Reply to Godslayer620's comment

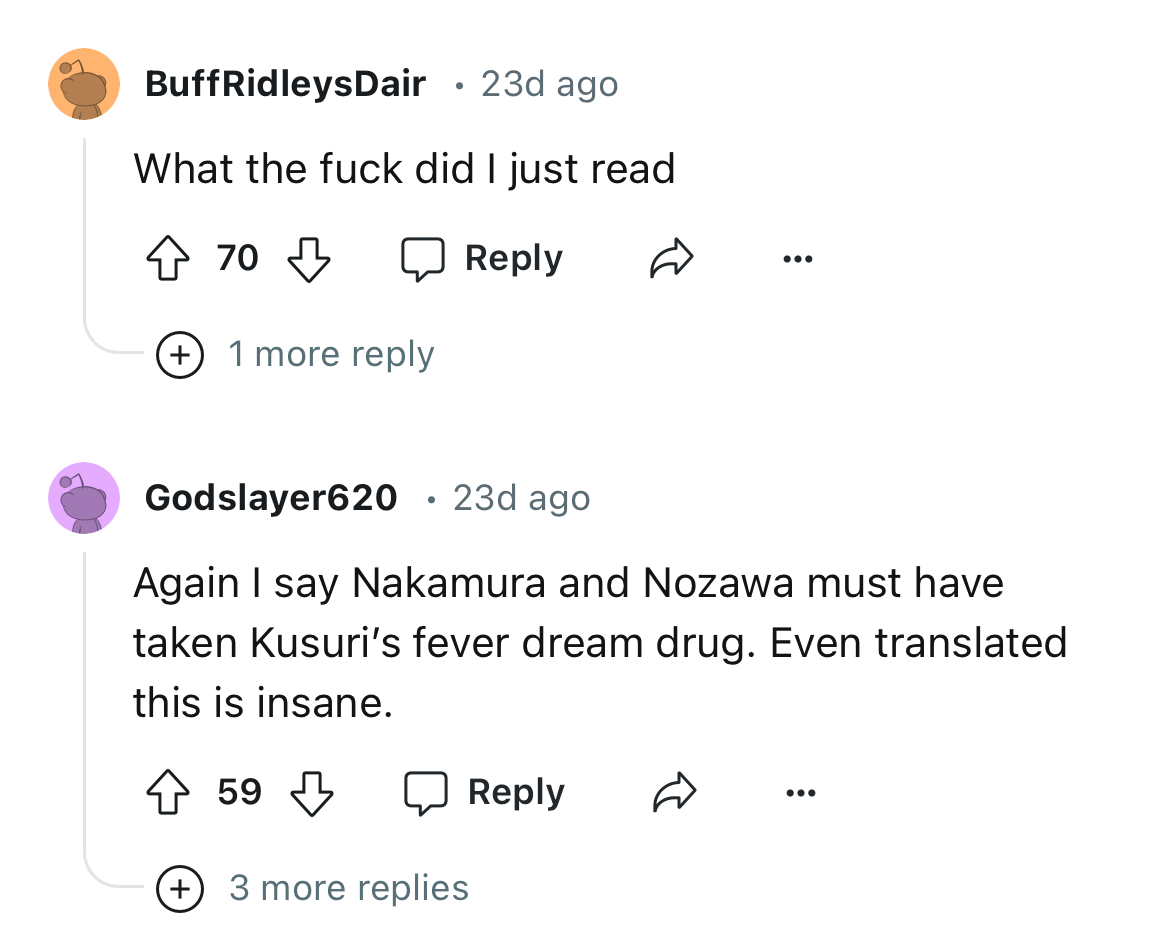[485, 793]
